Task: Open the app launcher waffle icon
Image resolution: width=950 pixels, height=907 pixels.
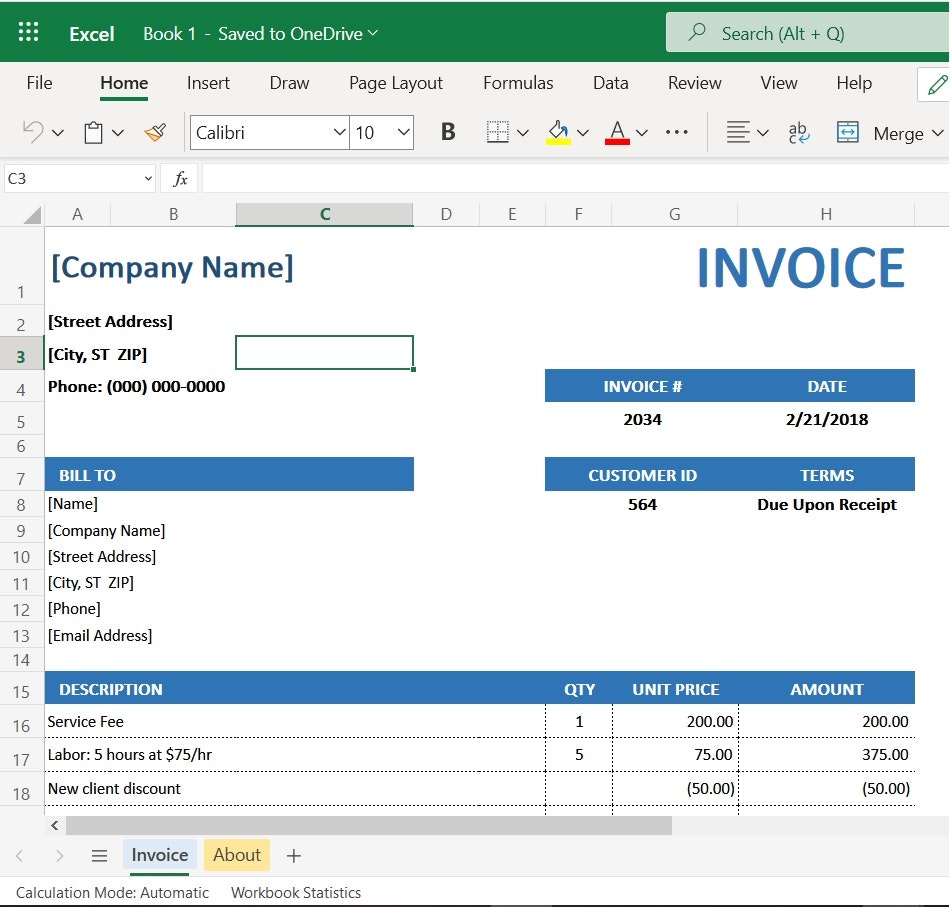Action: coord(29,32)
